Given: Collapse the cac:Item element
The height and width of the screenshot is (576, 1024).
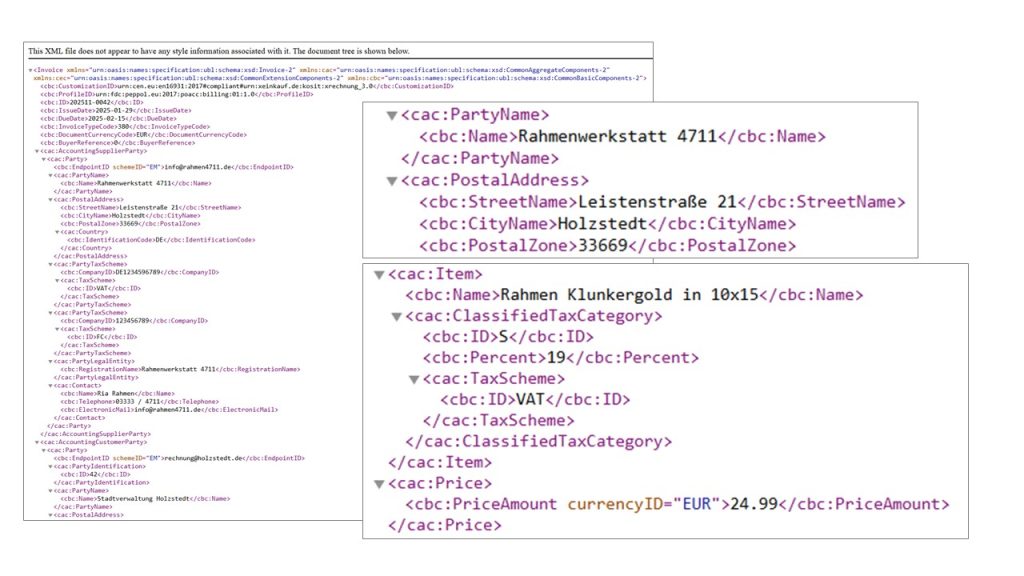Looking at the screenshot, I should pos(379,274).
